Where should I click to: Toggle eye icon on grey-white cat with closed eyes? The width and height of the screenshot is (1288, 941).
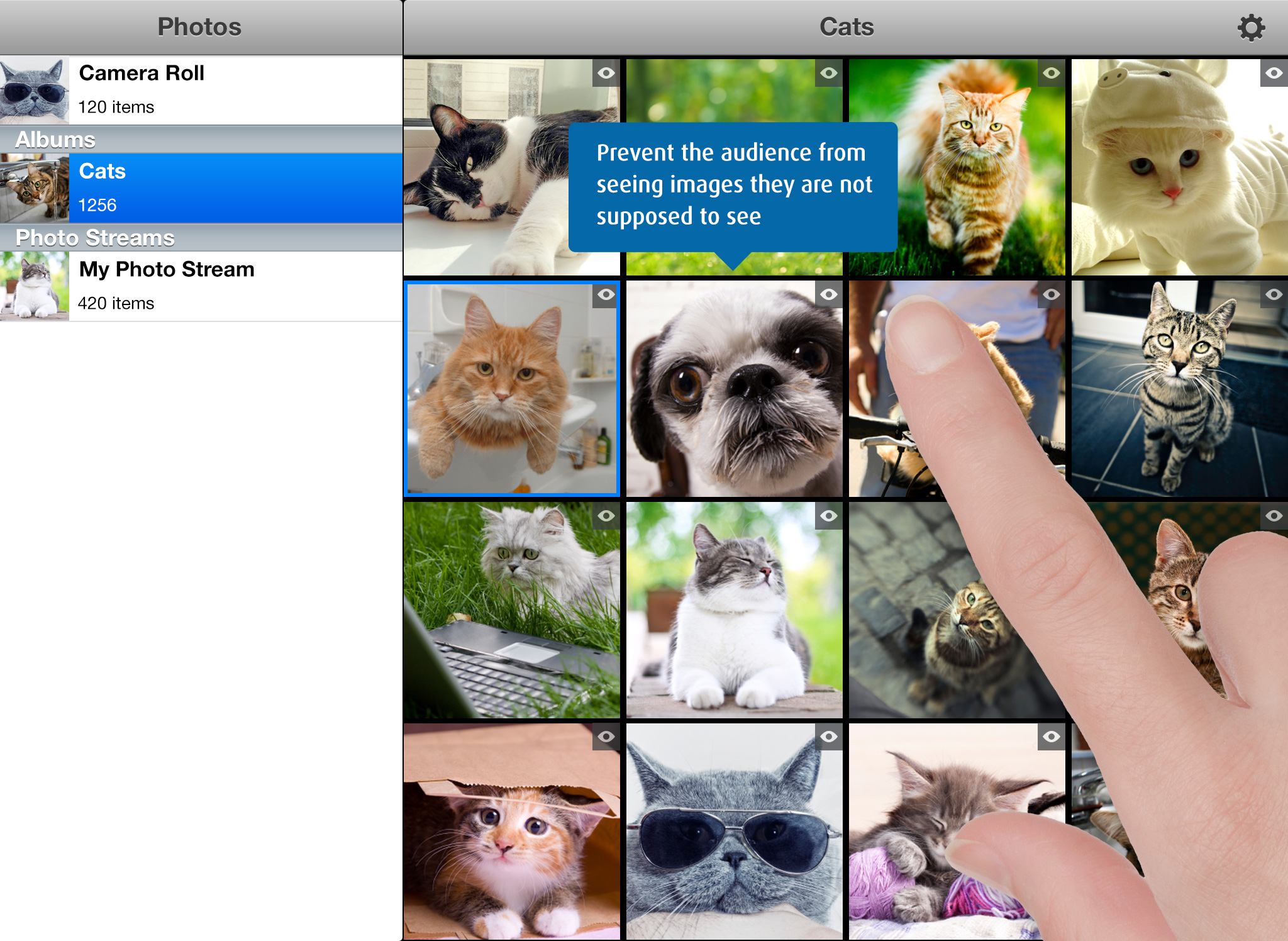point(829,516)
